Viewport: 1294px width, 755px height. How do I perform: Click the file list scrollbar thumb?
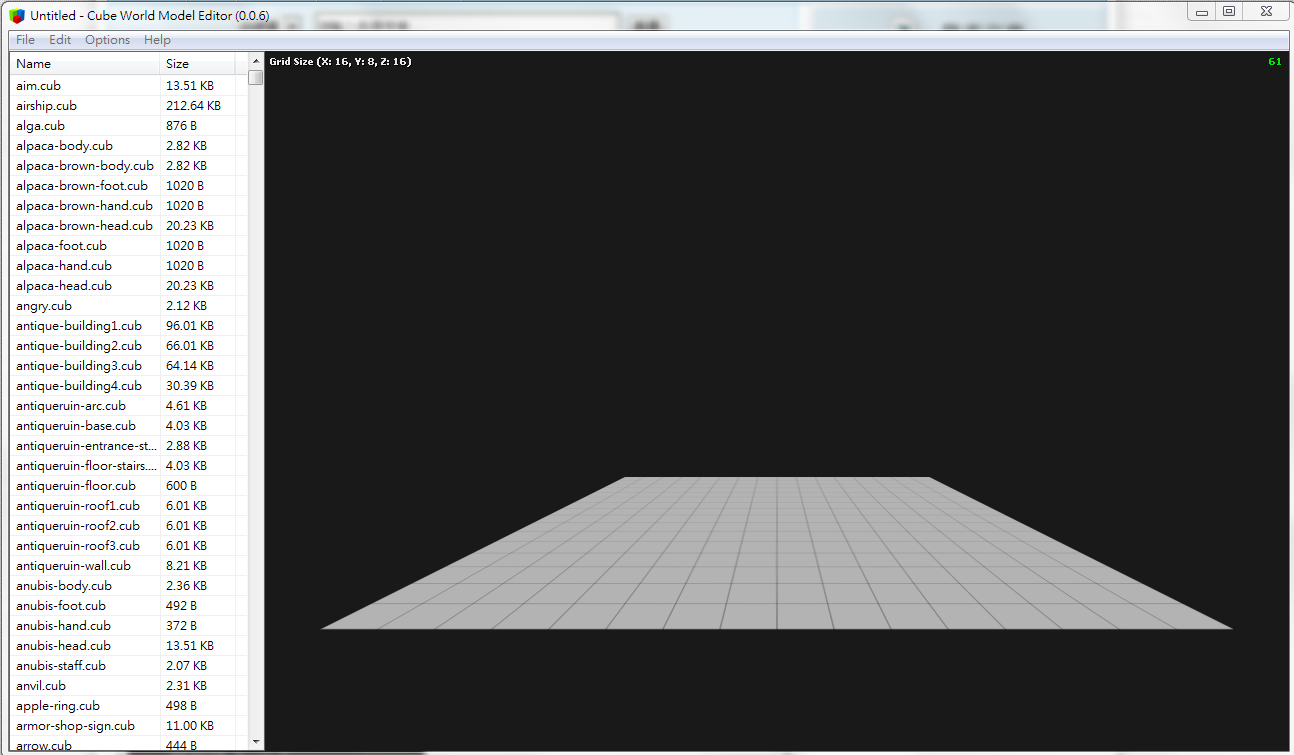[x=256, y=78]
